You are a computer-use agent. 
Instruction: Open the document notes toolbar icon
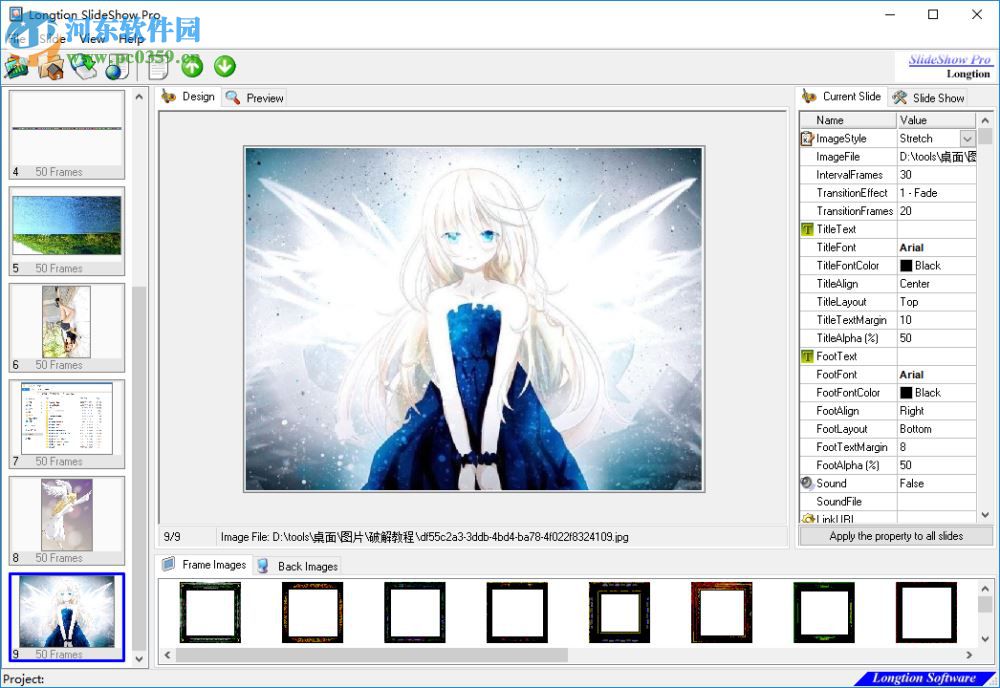tap(155, 67)
